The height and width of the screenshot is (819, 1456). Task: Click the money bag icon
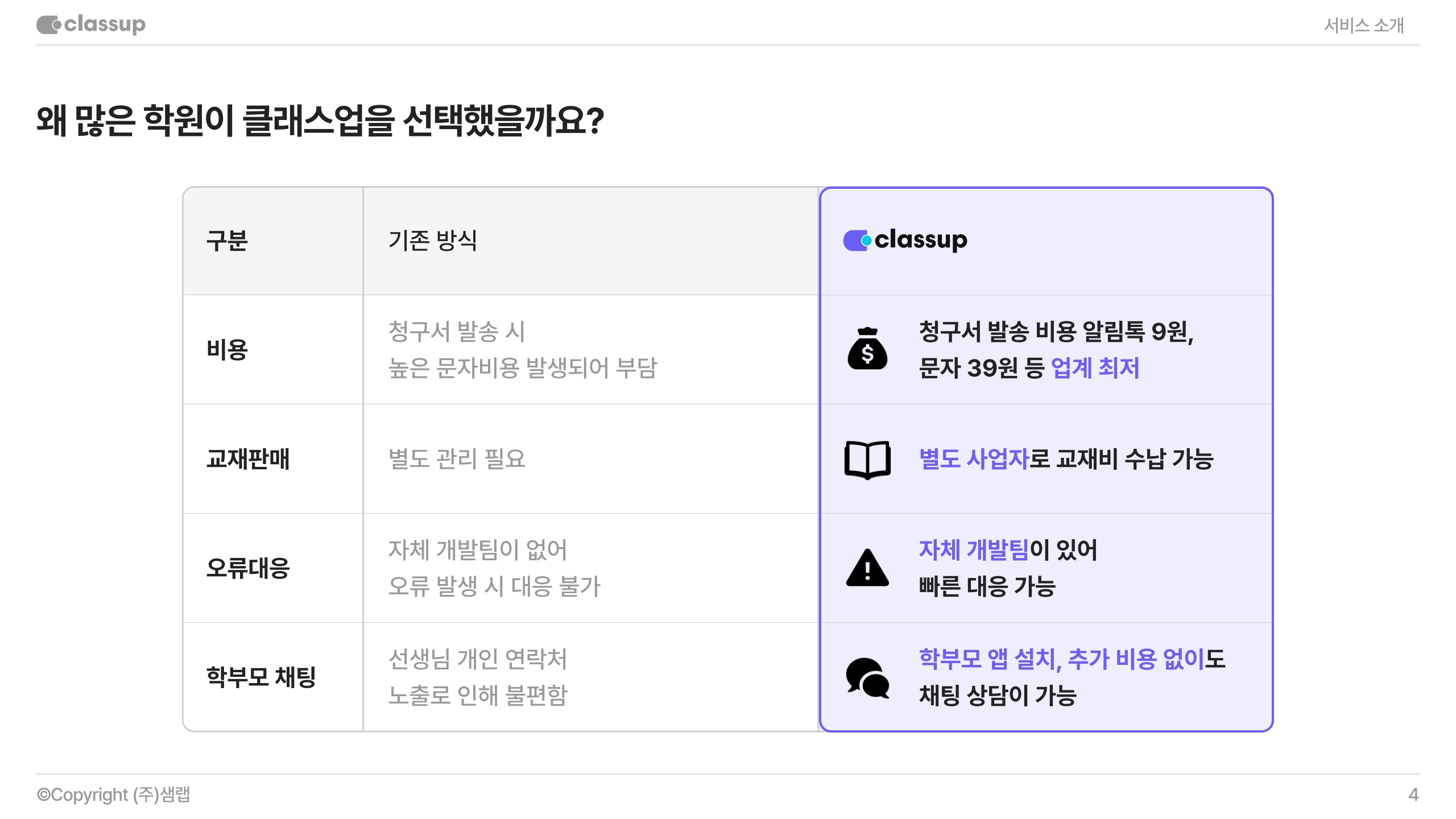click(867, 349)
